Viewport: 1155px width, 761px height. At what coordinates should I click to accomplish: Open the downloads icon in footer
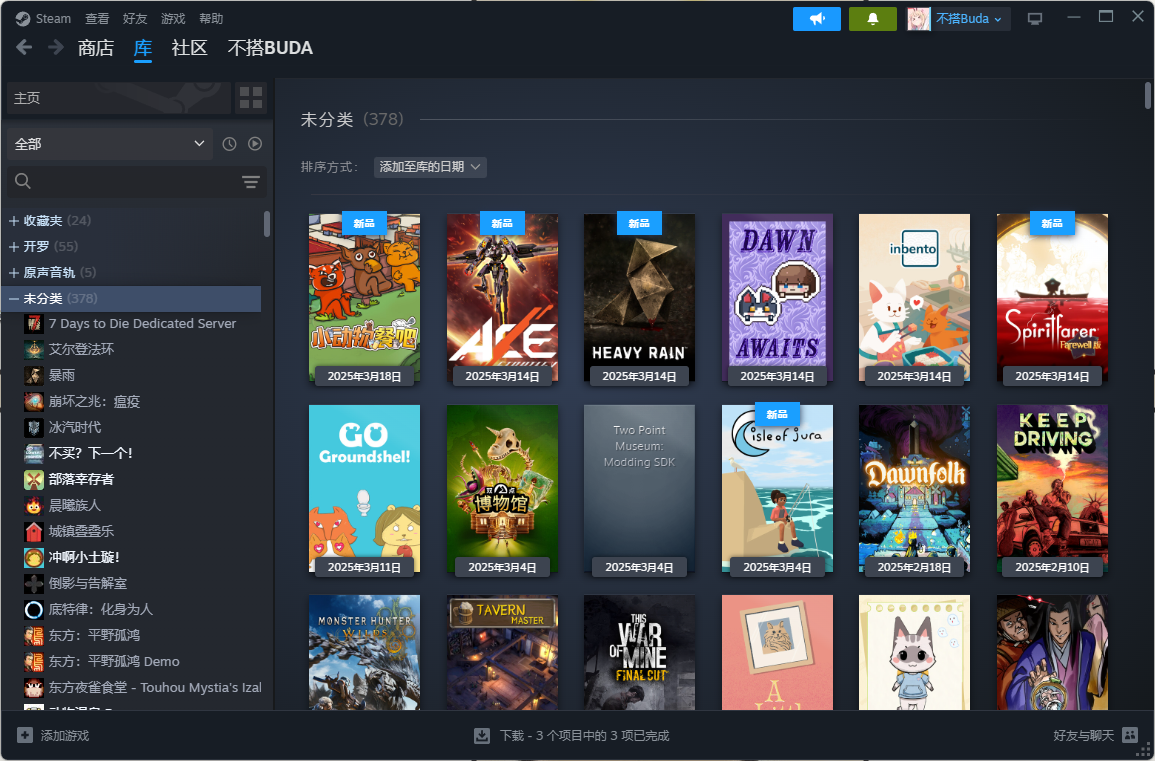(x=482, y=735)
